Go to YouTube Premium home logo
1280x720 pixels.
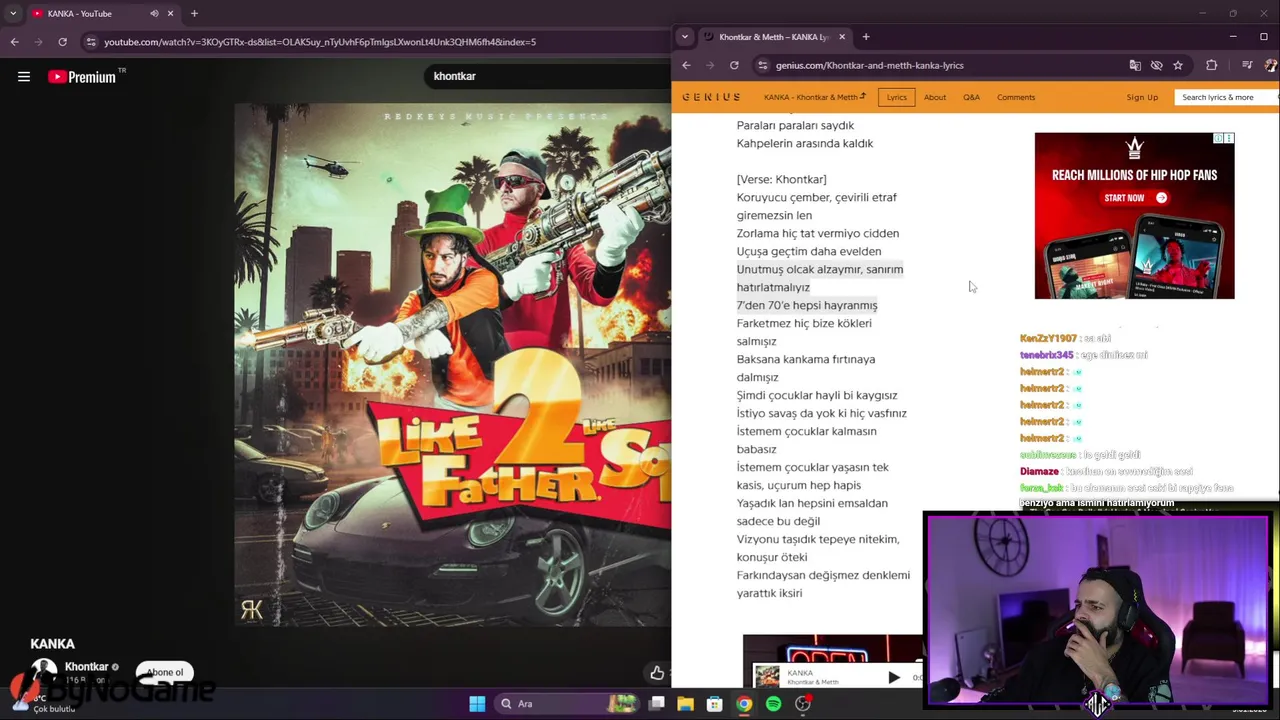(x=82, y=77)
